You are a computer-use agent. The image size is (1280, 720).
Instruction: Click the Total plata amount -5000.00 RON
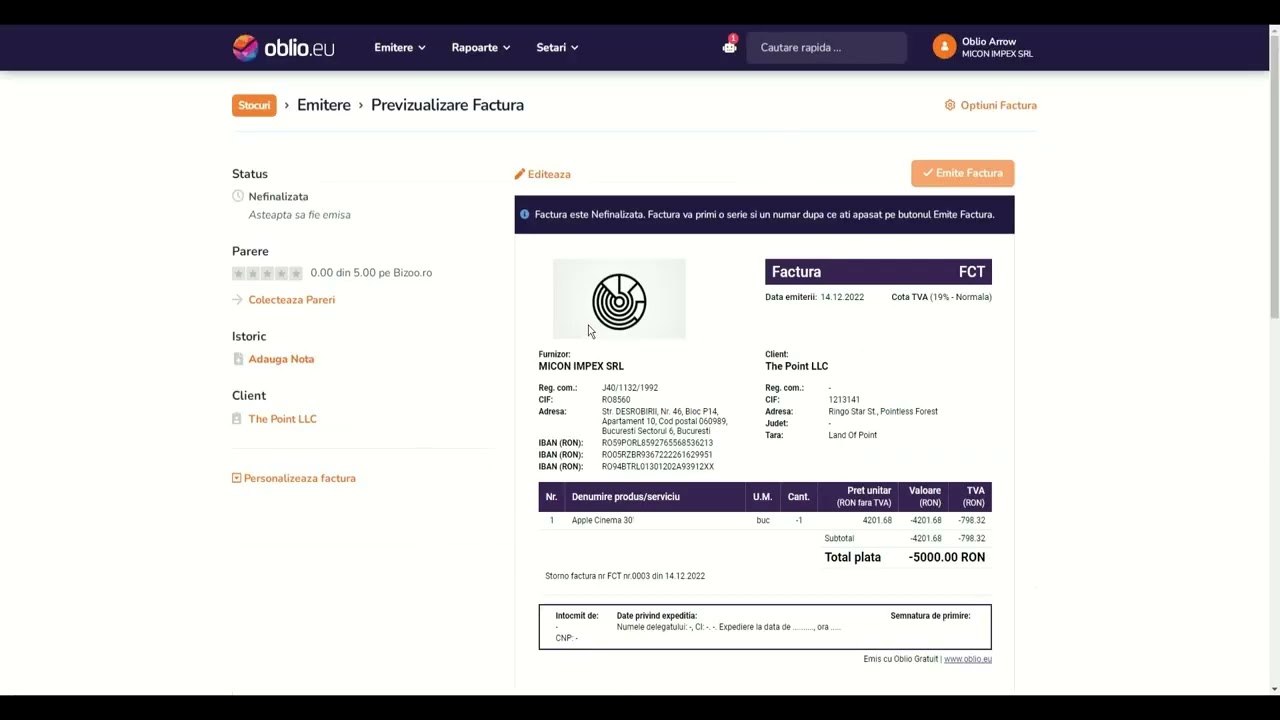pyautogui.click(x=947, y=557)
